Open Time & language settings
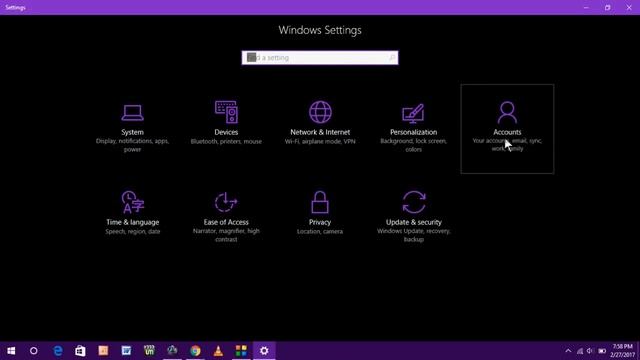The width and height of the screenshot is (640, 360). click(x=132, y=218)
